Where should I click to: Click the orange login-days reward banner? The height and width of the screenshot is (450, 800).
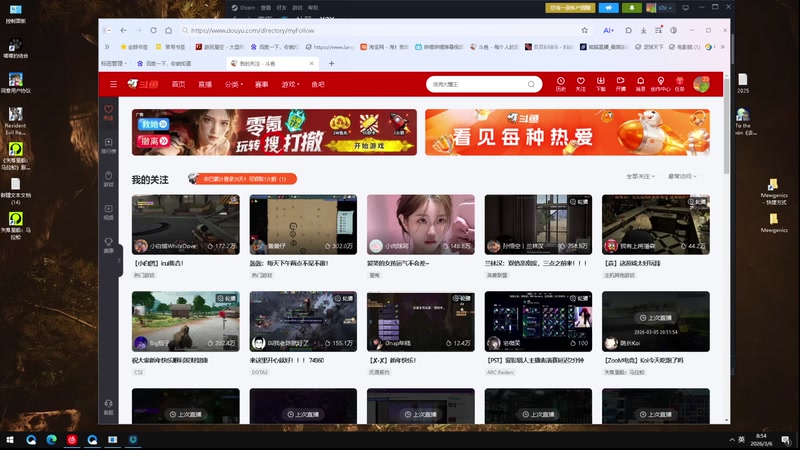(x=242, y=179)
